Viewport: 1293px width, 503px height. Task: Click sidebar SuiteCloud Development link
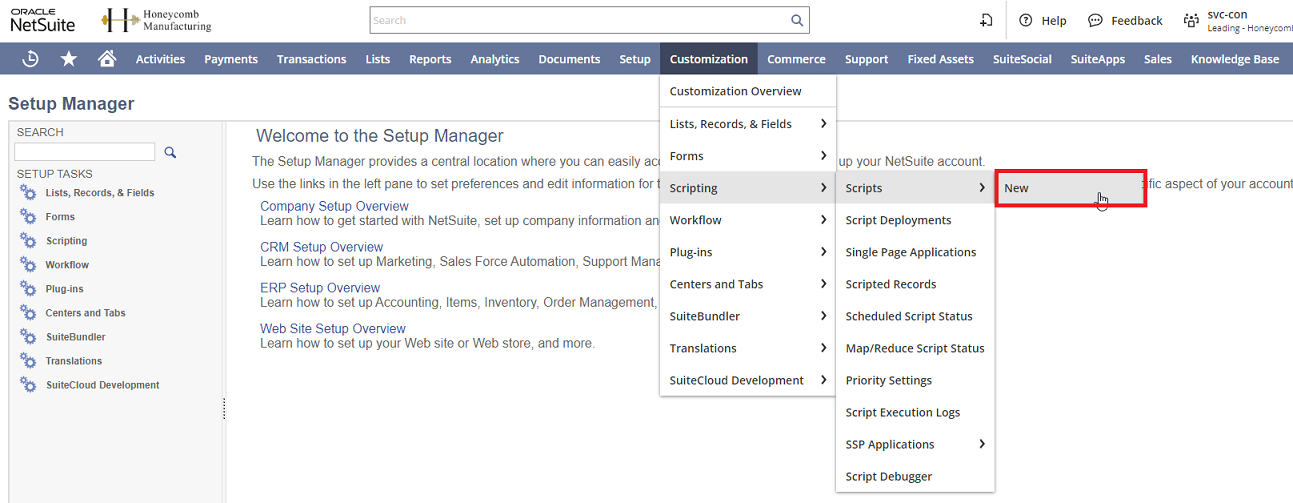[102, 385]
